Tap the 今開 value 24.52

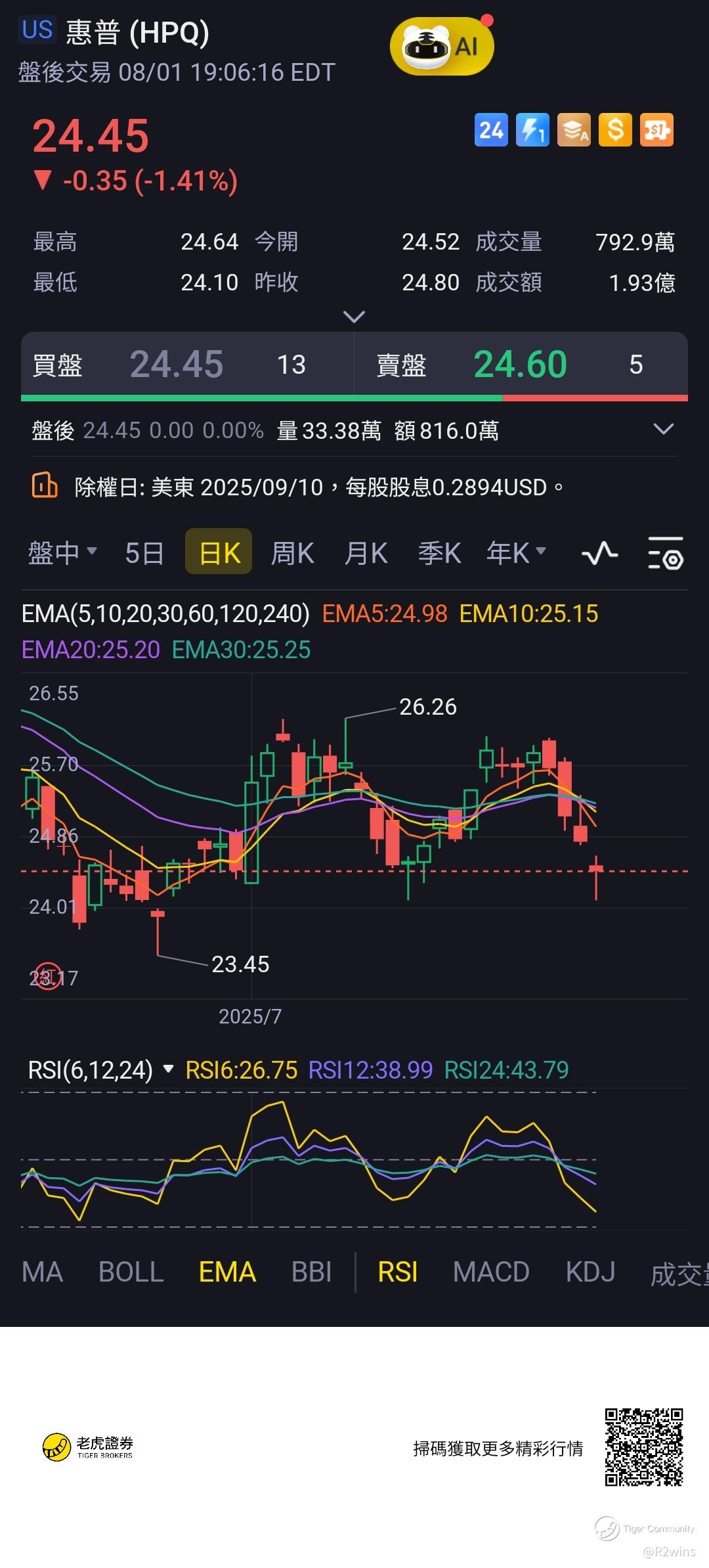point(431,242)
